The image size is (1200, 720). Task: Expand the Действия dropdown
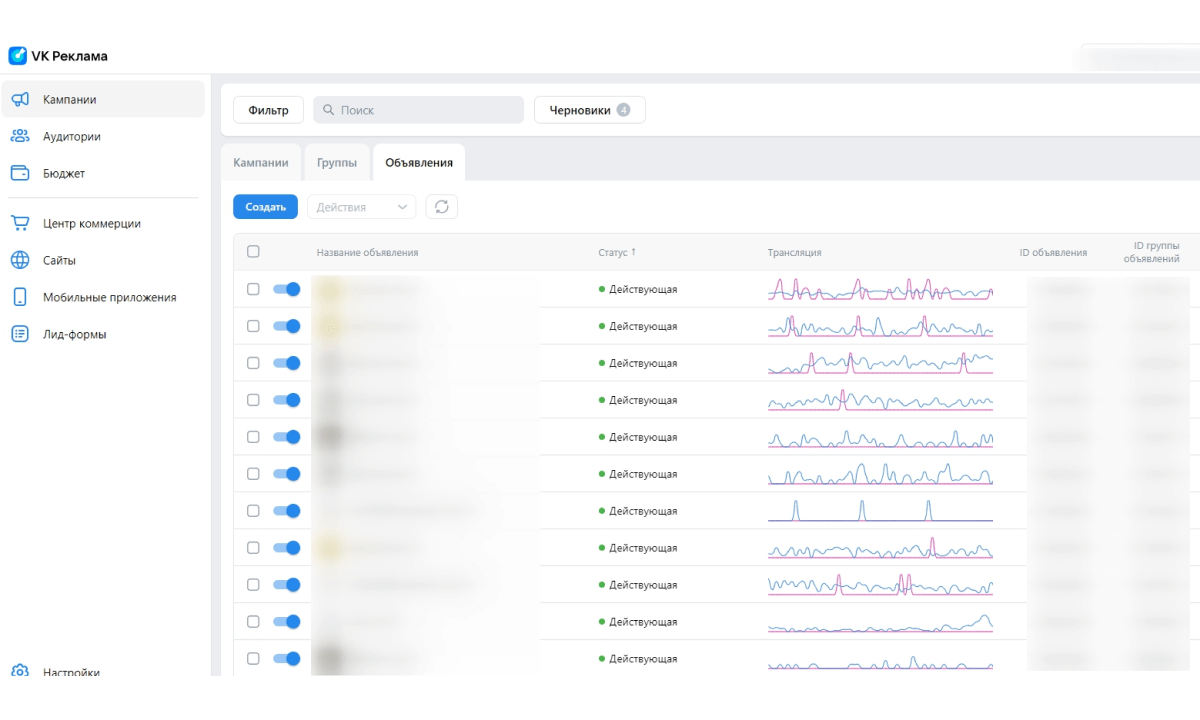[362, 207]
